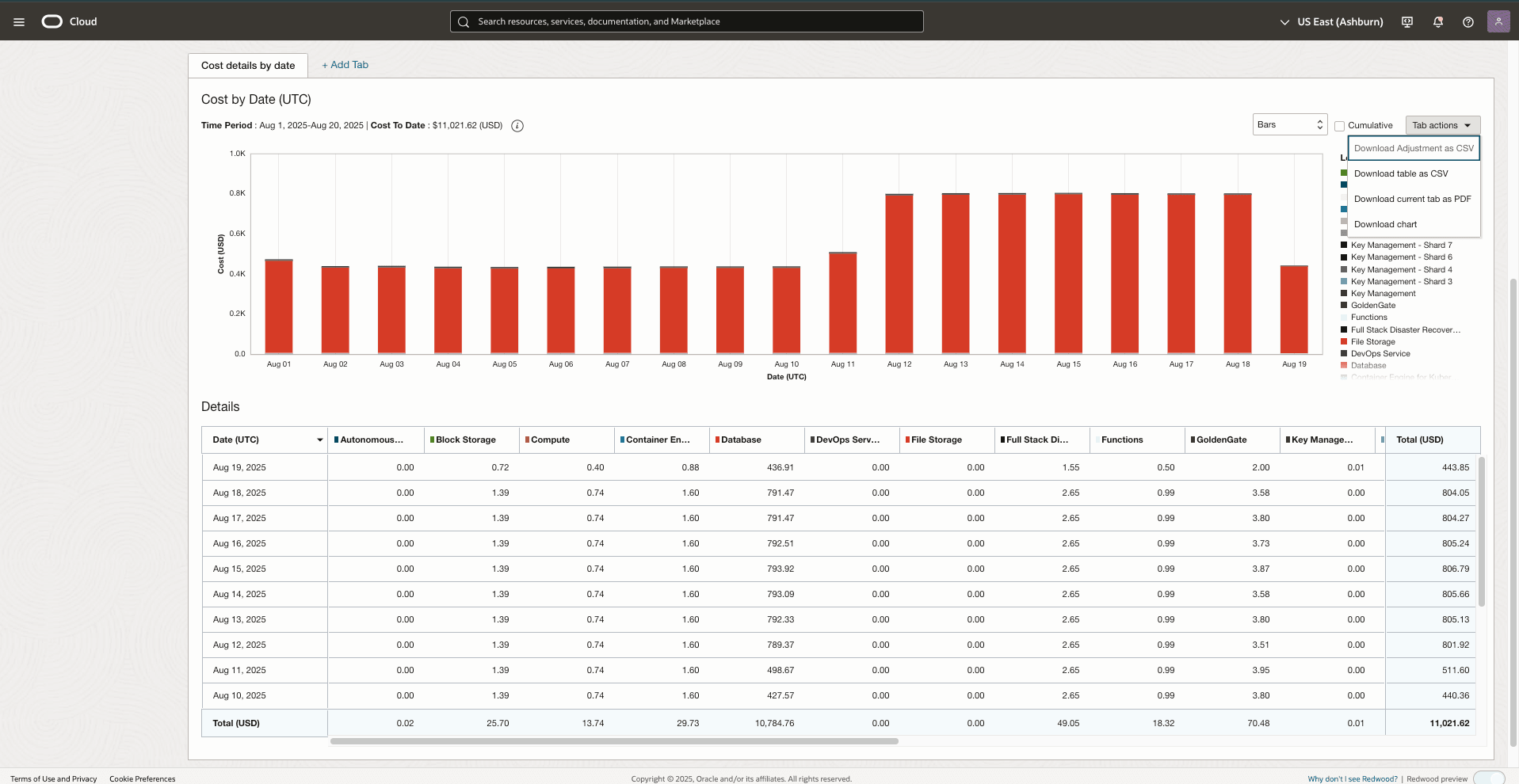The height and width of the screenshot is (784, 1519).
Task: Click the search resources input field
Action: (687, 21)
